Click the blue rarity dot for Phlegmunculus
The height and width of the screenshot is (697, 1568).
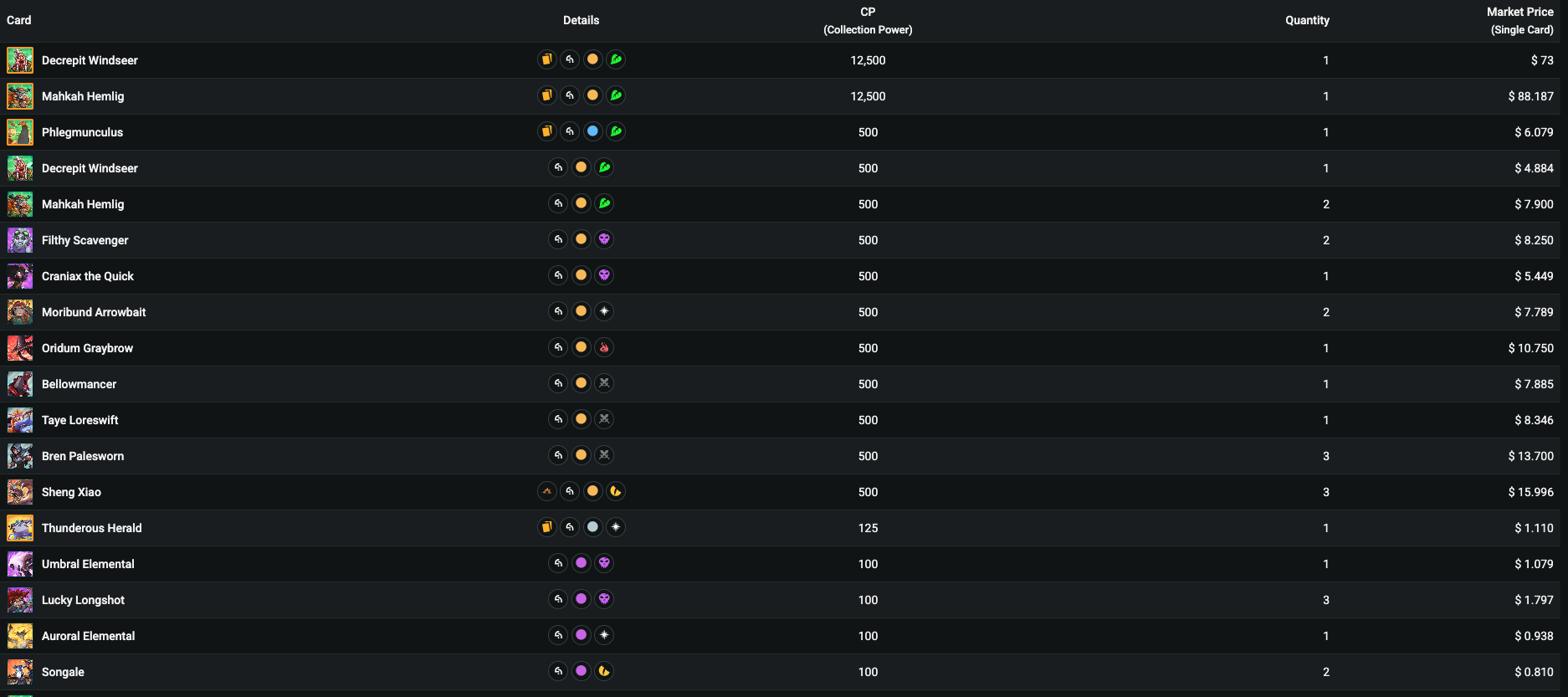592,131
